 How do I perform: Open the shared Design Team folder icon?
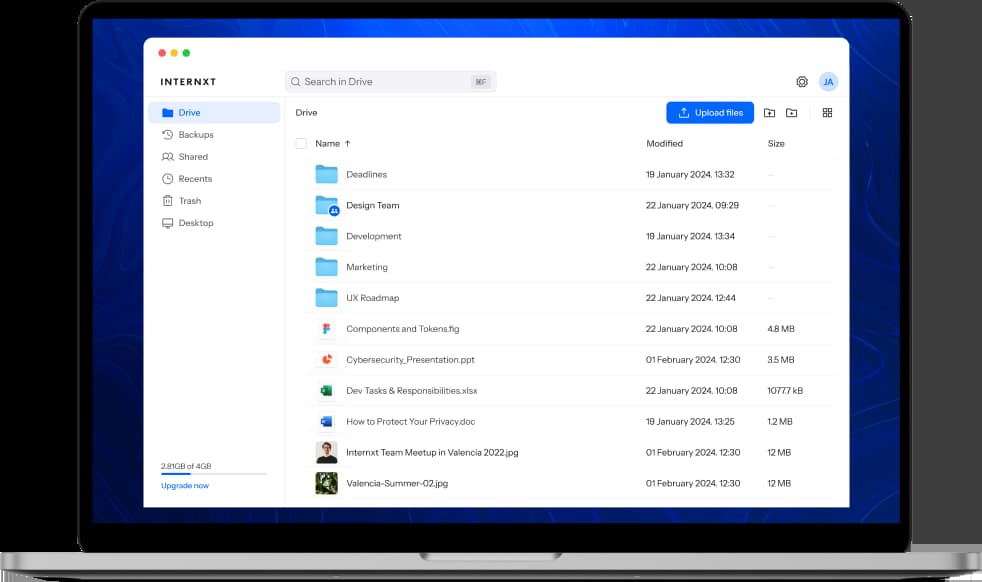coord(326,206)
